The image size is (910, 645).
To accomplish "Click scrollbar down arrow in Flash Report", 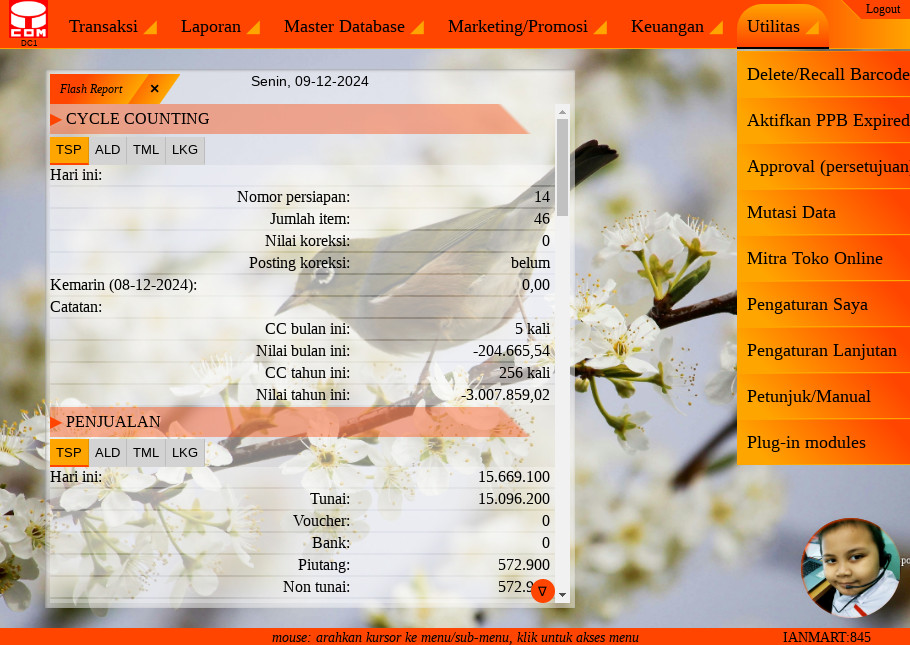I will pos(562,595).
